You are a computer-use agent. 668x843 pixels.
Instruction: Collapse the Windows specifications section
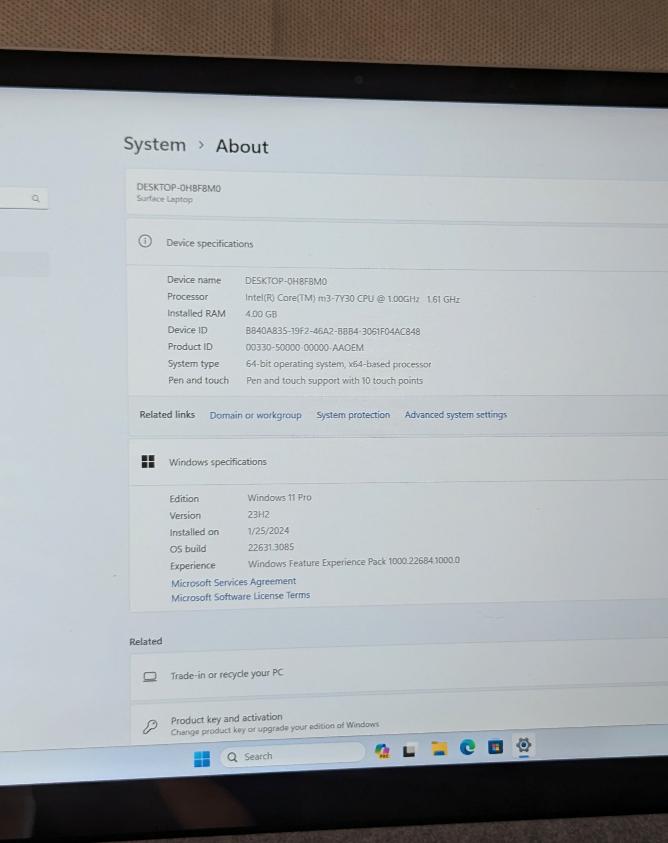point(398,461)
